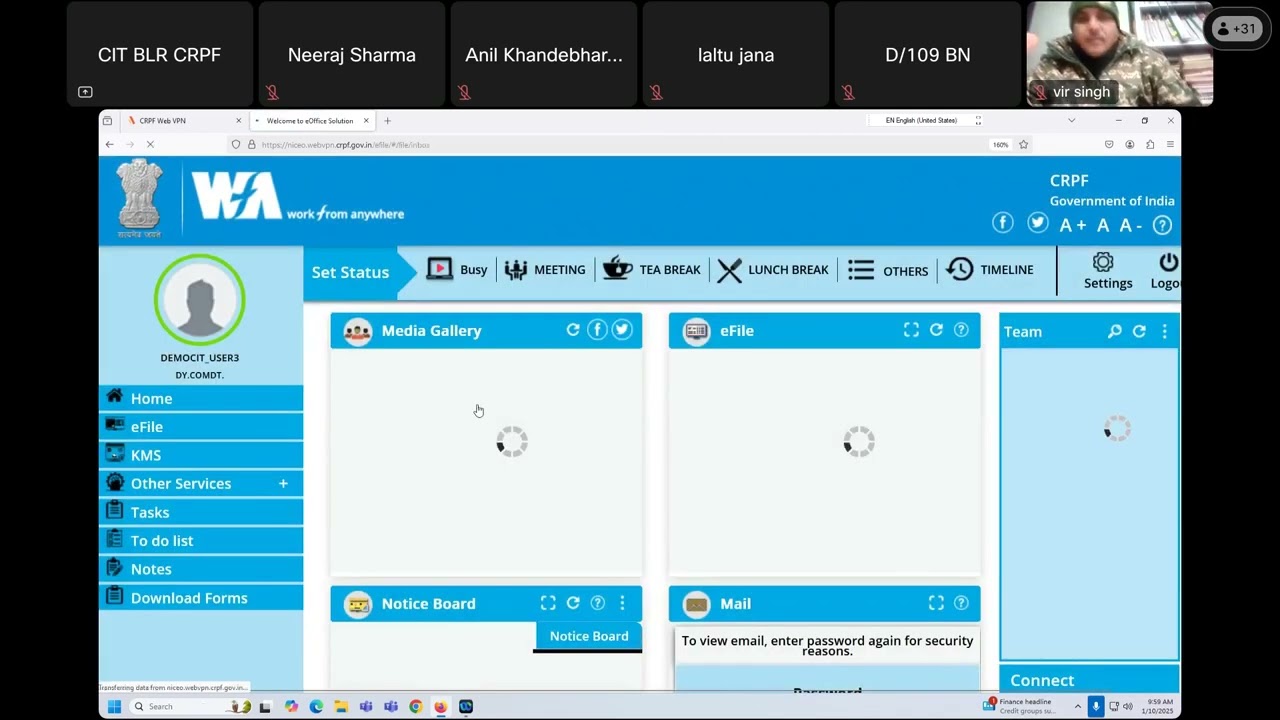Screen dimensions: 1280x720
Task: Set status to Busy
Action: (457, 270)
